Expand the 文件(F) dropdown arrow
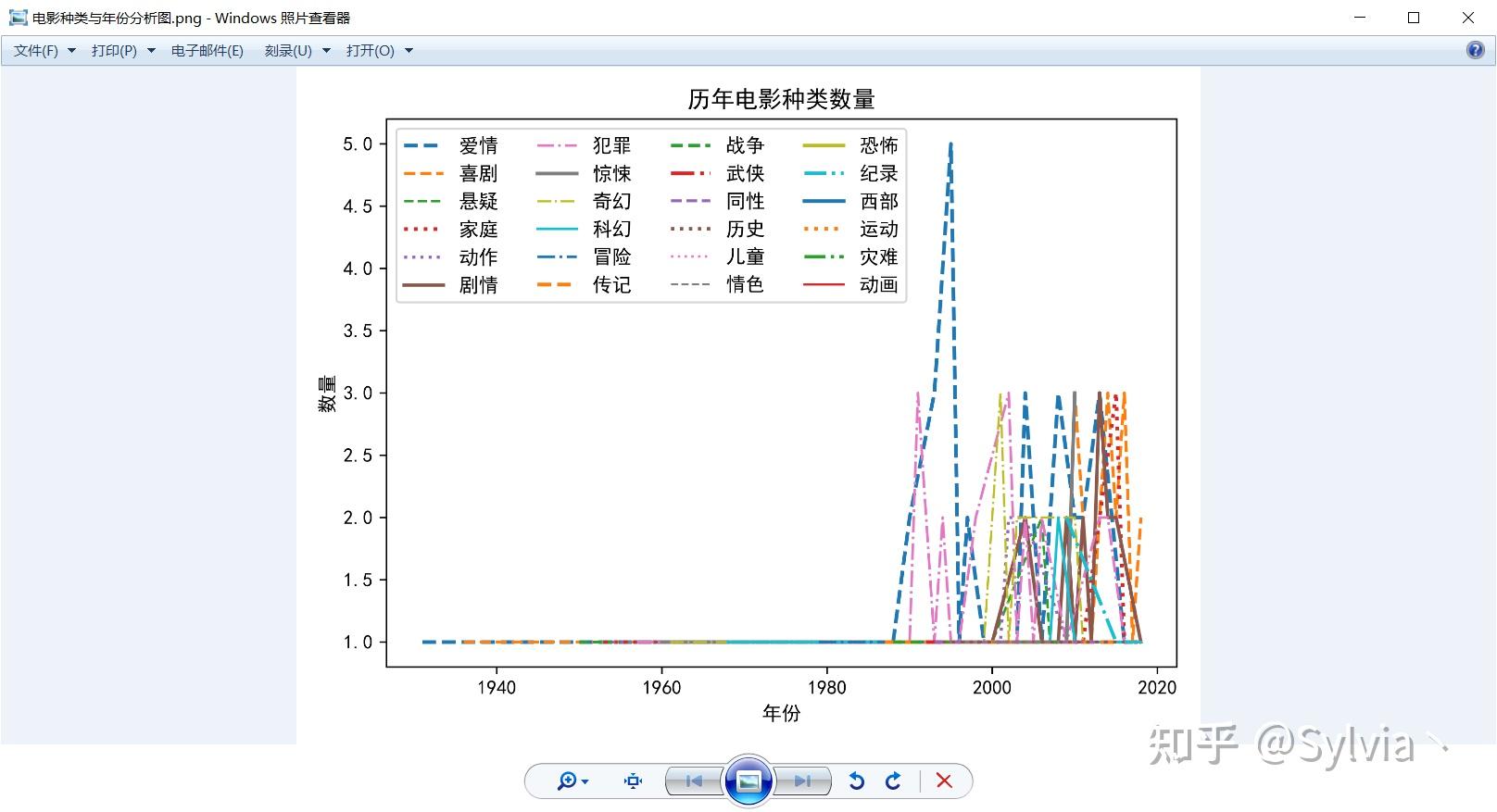Viewport: 1497px width, 812px height. pyautogui.click(x=71, y=51)
